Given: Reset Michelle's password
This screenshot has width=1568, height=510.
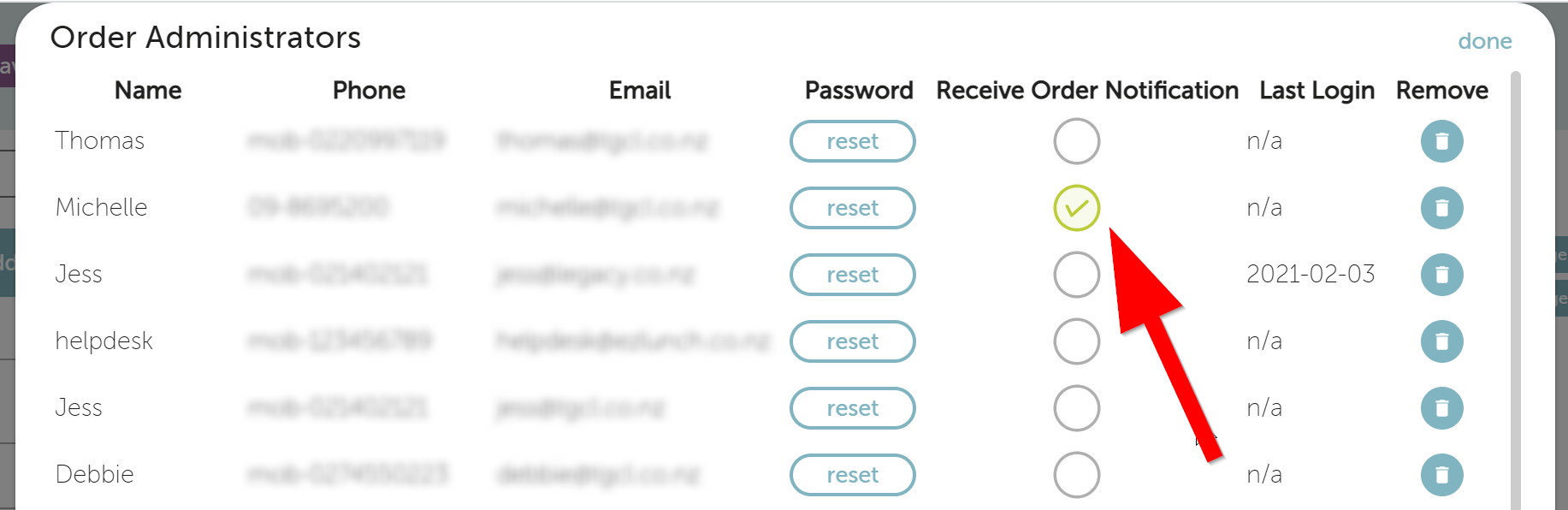Looking at the screenshot, I should [x=852, y=208].
